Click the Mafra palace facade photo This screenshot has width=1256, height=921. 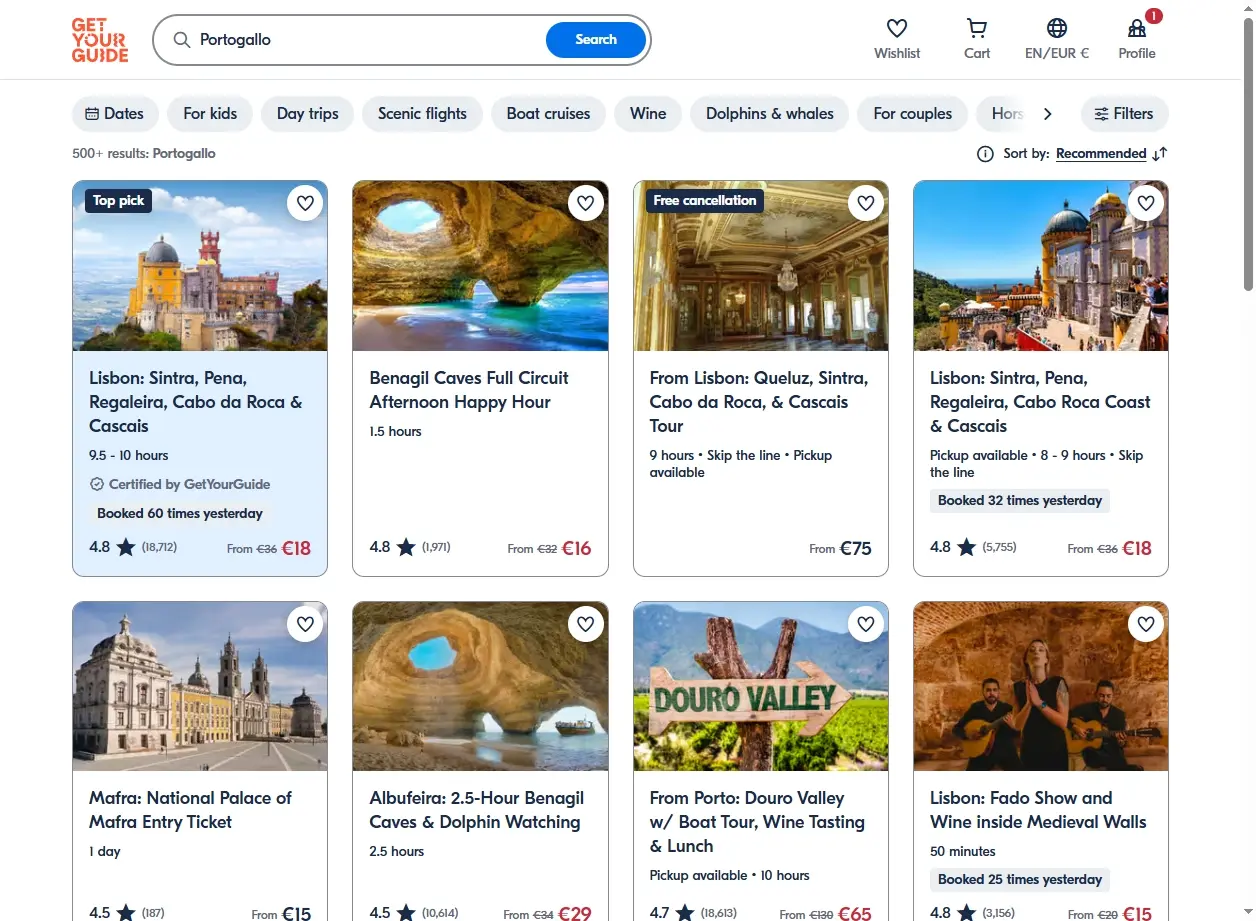[200, 686]
